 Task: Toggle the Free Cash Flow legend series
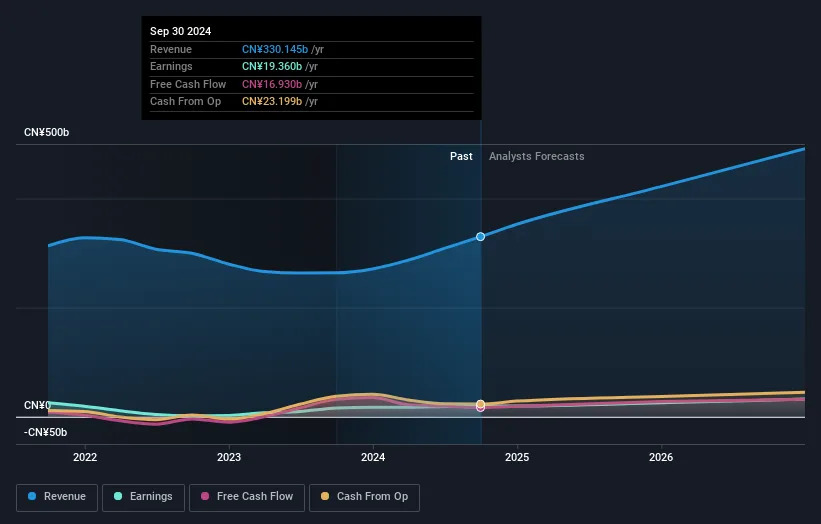(x=247, y=497)
